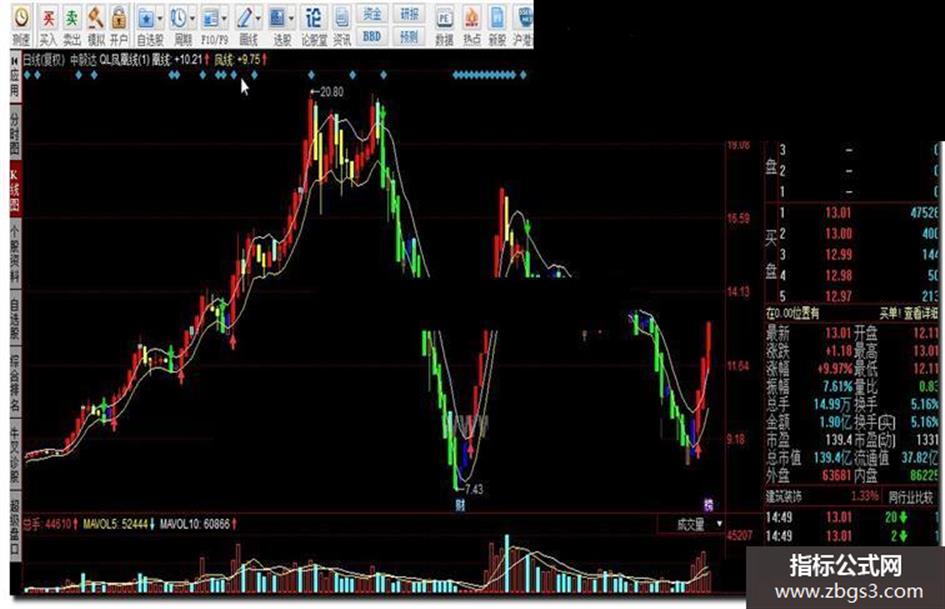Open the 牛叉诊股 sidebar tab
The image size is (945, 609).
(x=15, y=456)
